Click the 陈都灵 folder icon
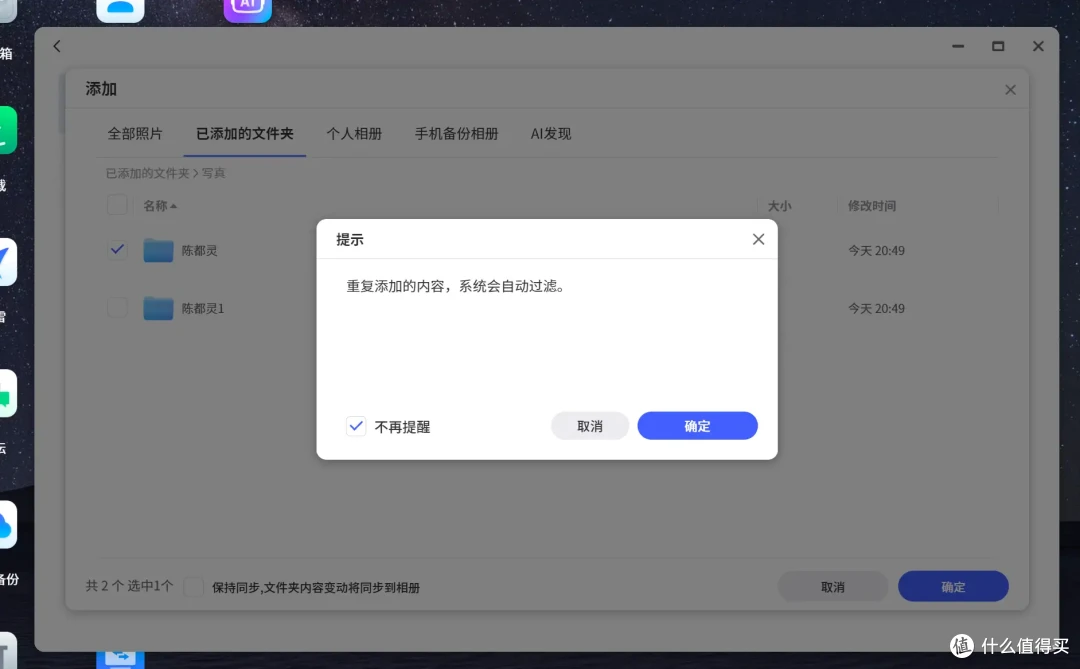The height and width of the screenshot is (669, 1080). click(x=158, y=250)
